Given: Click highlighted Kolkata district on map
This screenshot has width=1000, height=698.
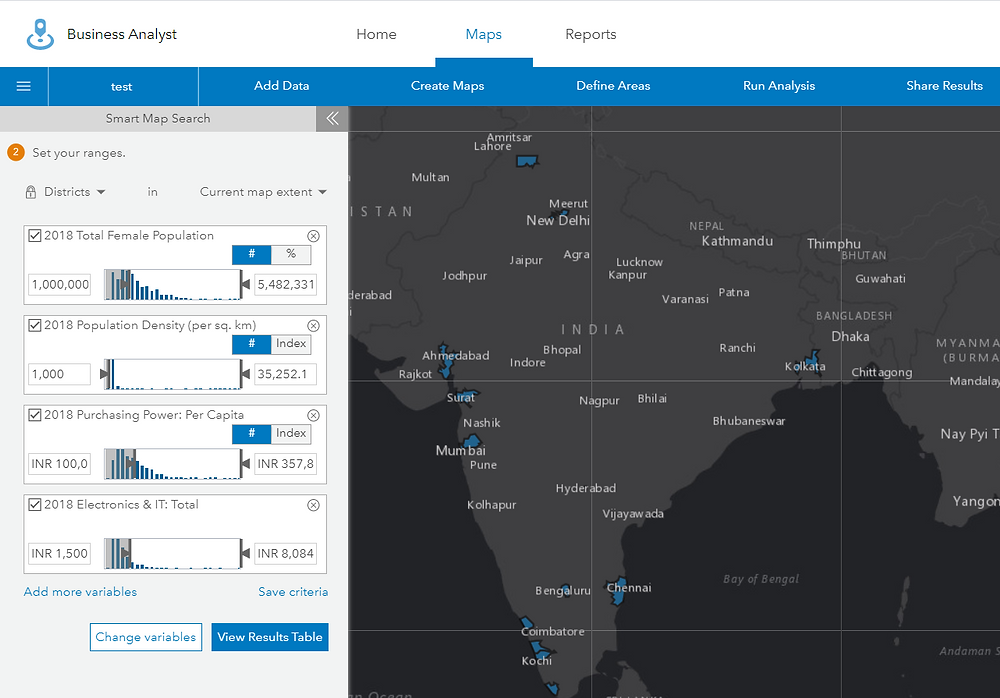Looking at the screenshot, I should pyautogui.click(x=812, y=362).
